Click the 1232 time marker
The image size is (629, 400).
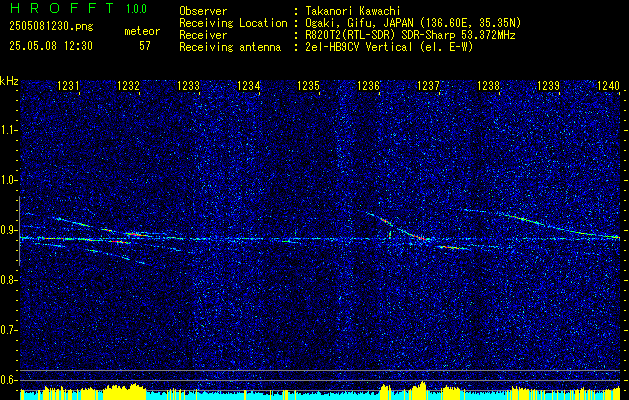click(x=128, y=85)
